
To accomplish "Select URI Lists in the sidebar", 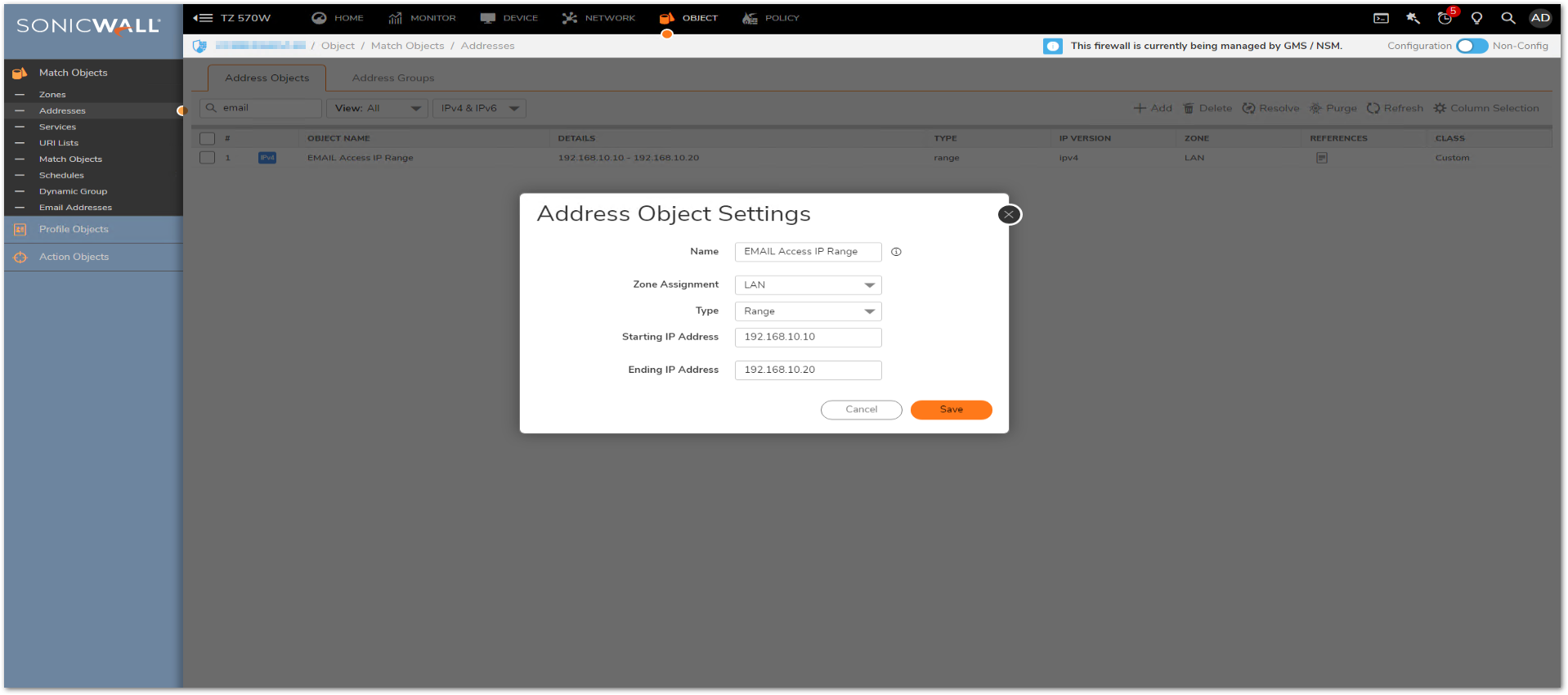I will click(x=59, y=143).
